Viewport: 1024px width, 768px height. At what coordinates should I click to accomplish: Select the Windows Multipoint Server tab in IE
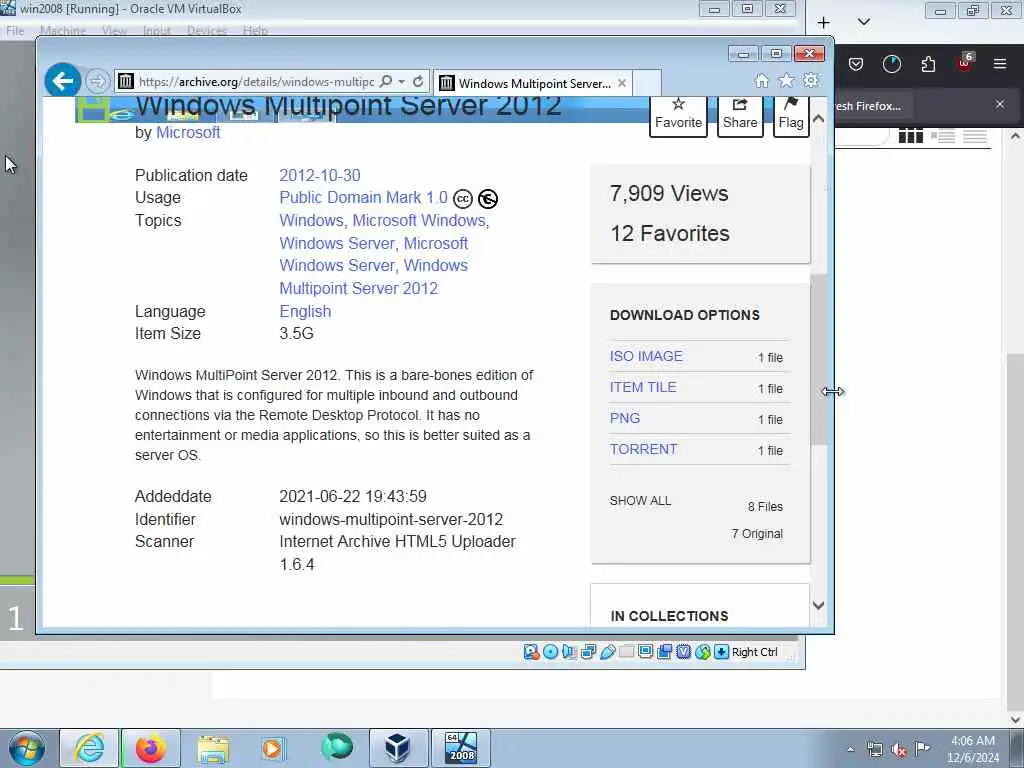(x=532, y=83)
